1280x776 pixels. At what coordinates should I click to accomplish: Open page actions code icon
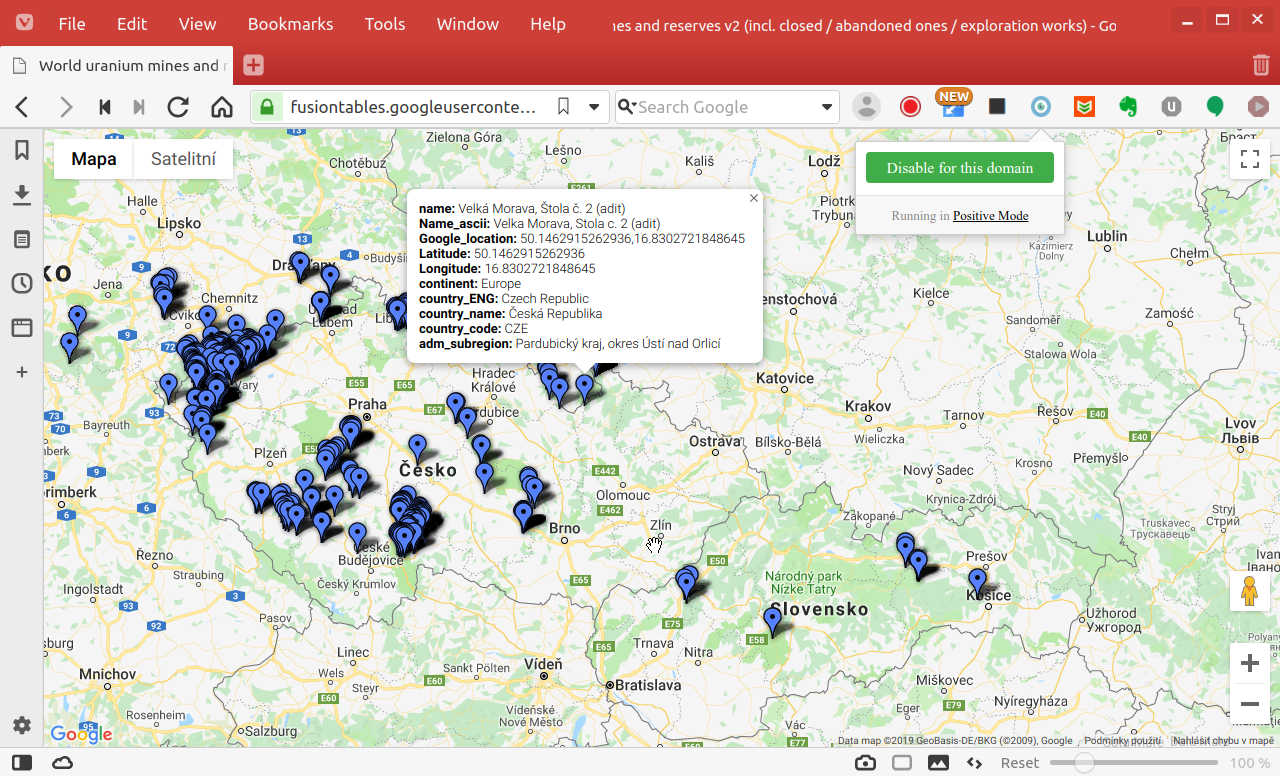pyautogui.click(x=974, y=763)
